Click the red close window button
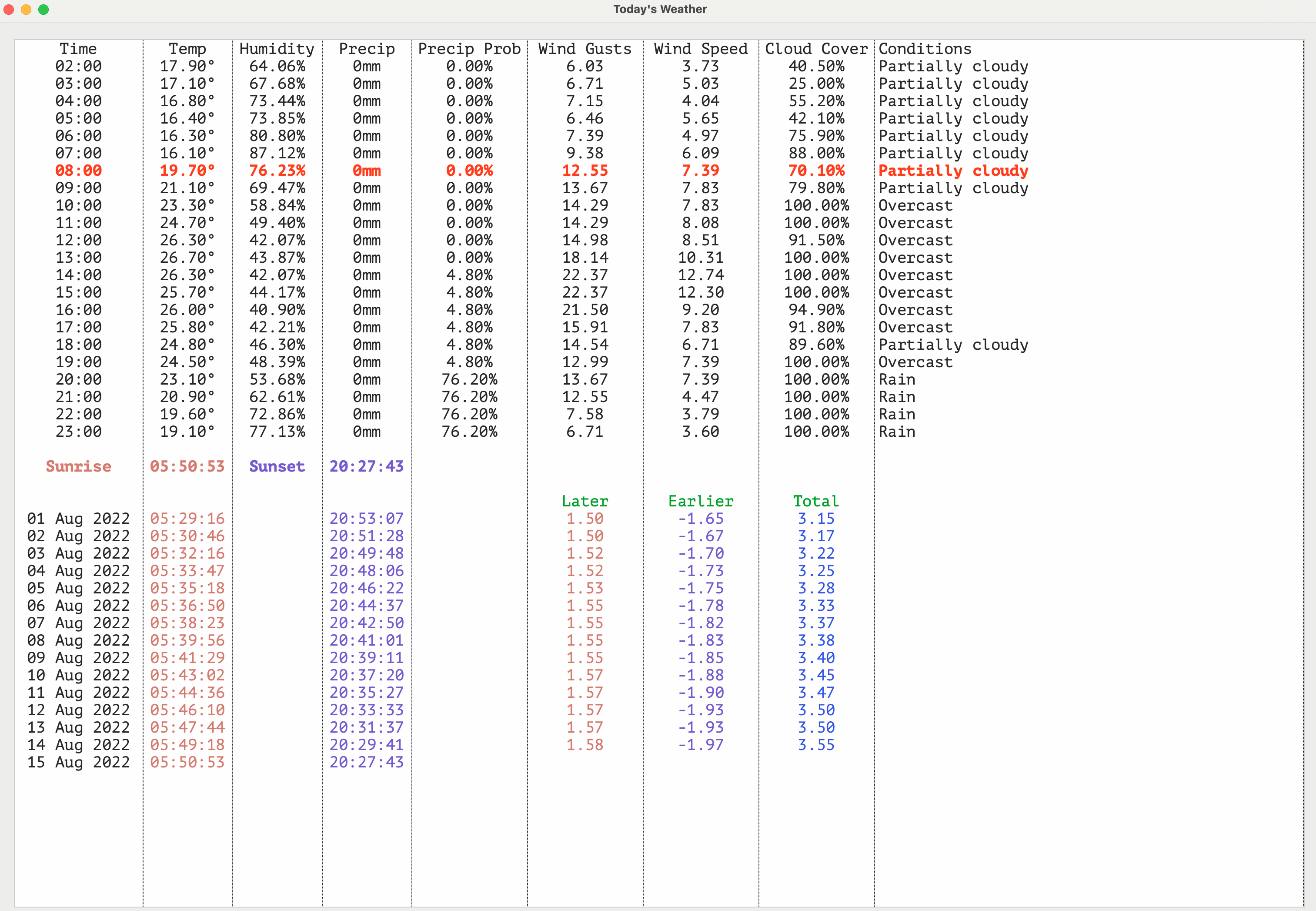 tap(9, 9)
